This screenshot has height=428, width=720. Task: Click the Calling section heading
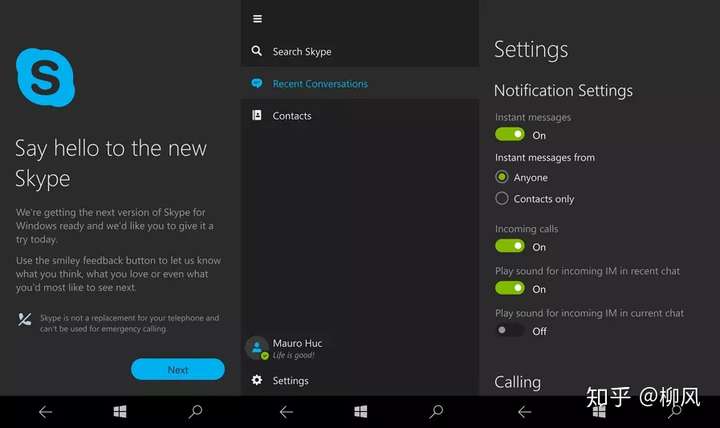pyautogui.click(x=518, y=382)
